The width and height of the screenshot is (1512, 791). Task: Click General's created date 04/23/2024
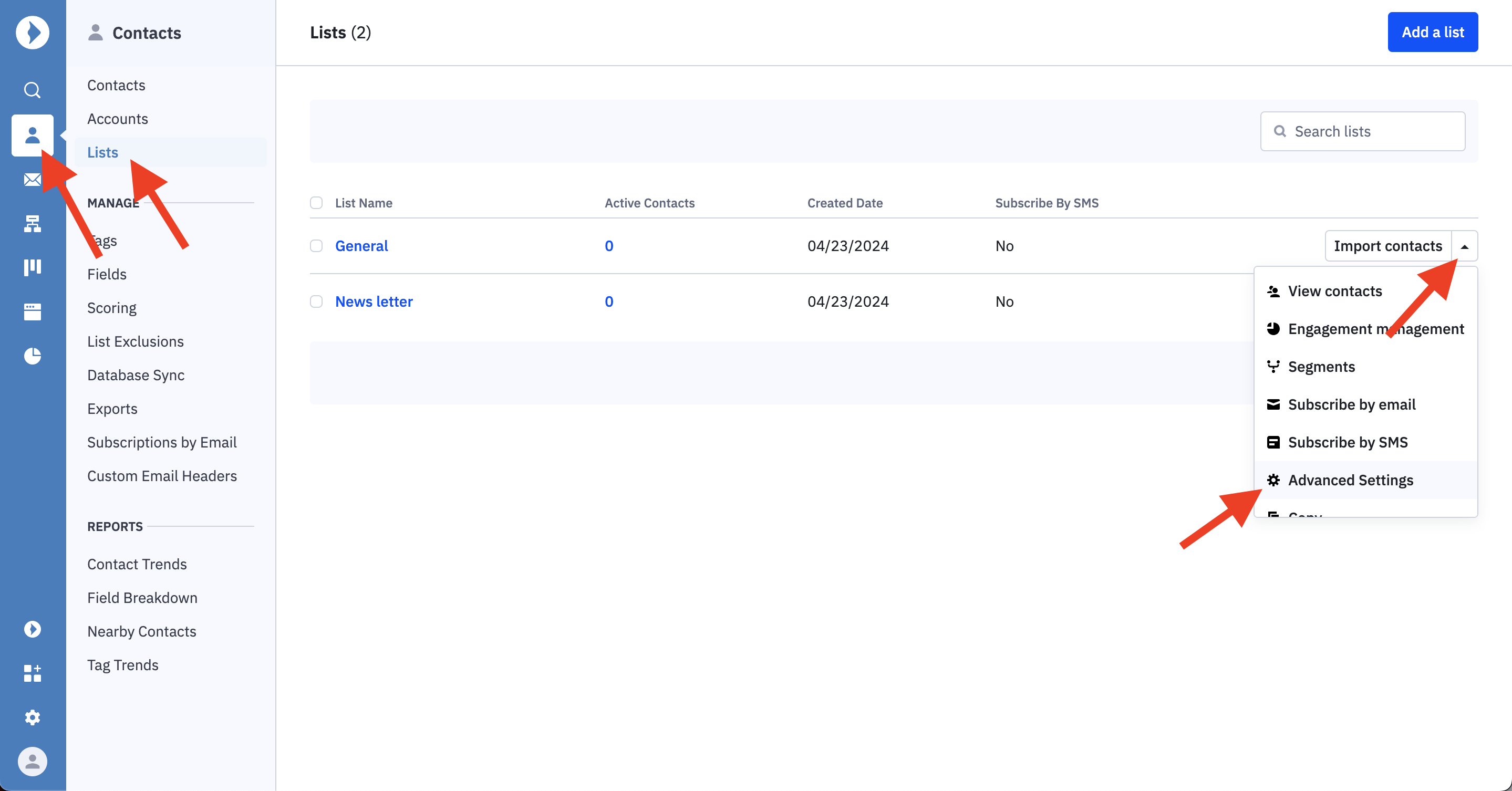click(847, 246)
